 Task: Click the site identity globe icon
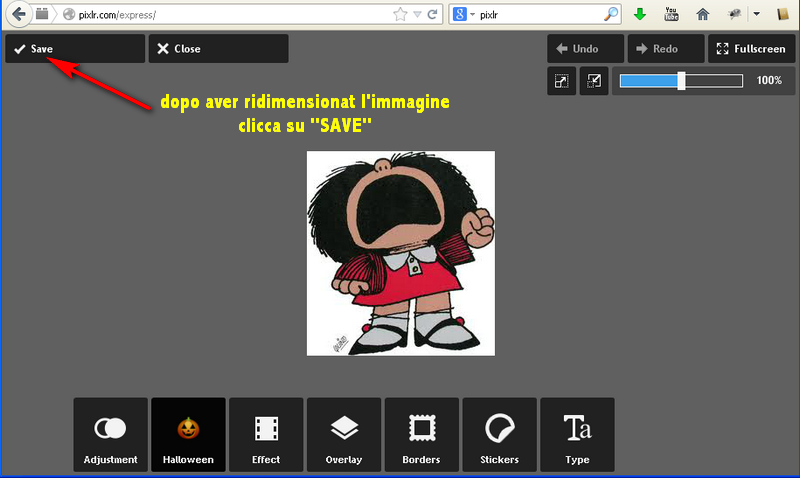pyautogui.click(x=69, y=15)
